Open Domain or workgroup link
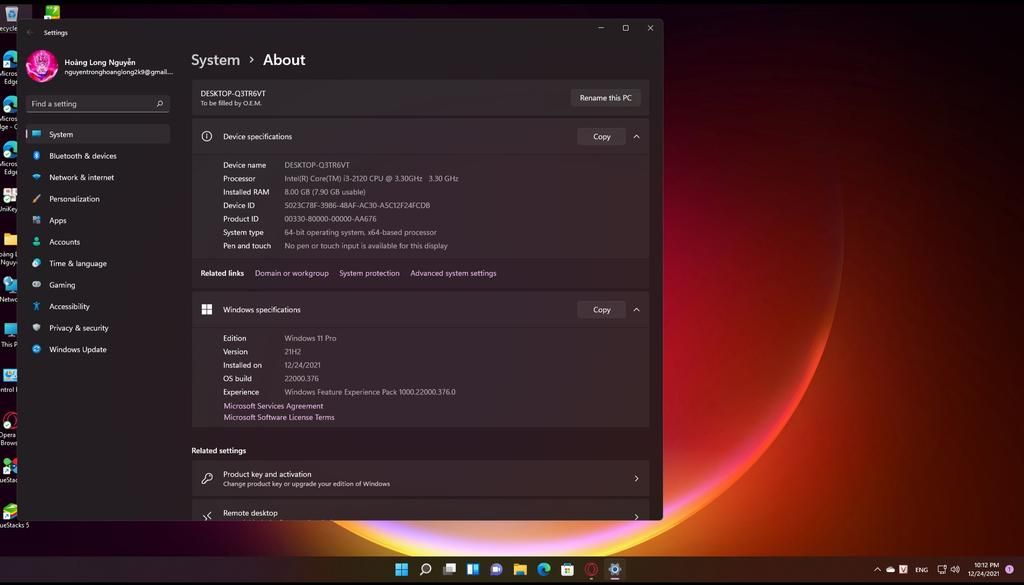The width and height of the screenshot is (1024, 585). [291, 273]
